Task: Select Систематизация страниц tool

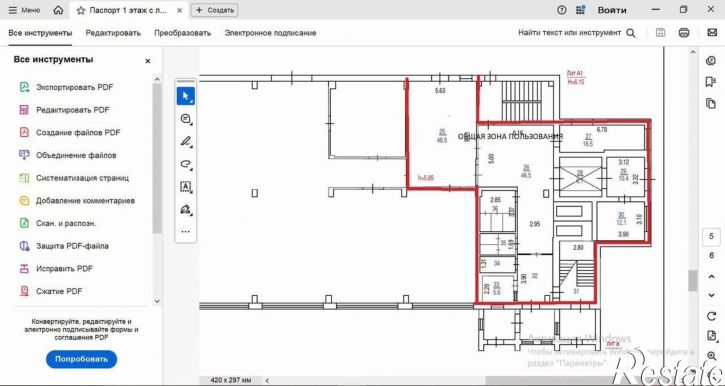Action: pos(74,178)
